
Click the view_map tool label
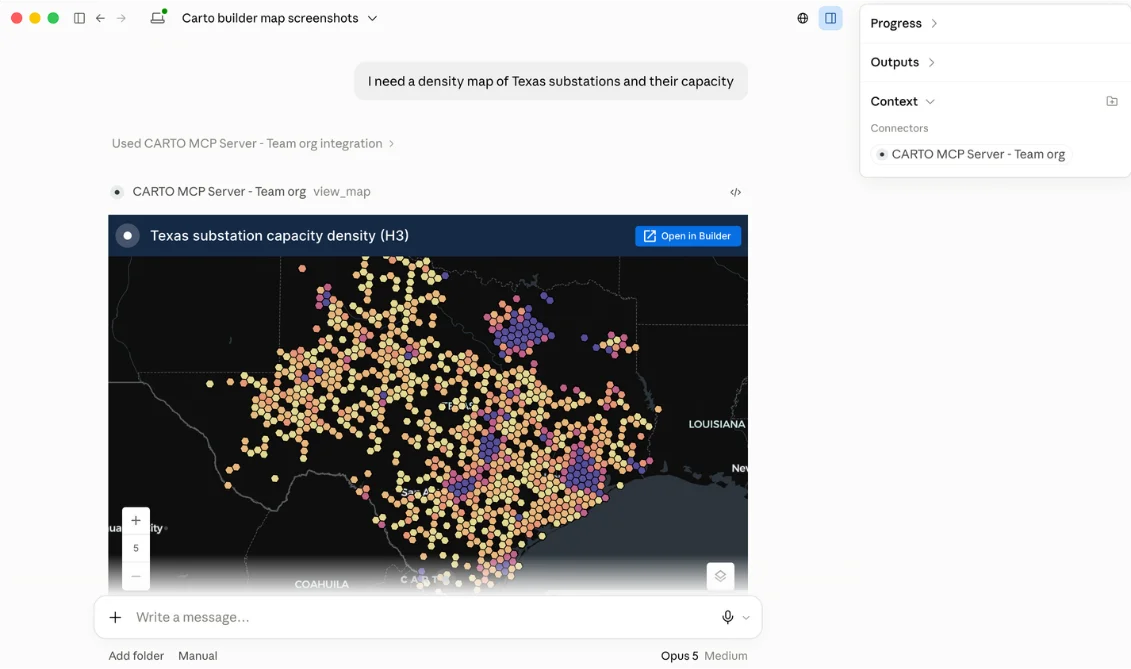[x=342, y=192]
